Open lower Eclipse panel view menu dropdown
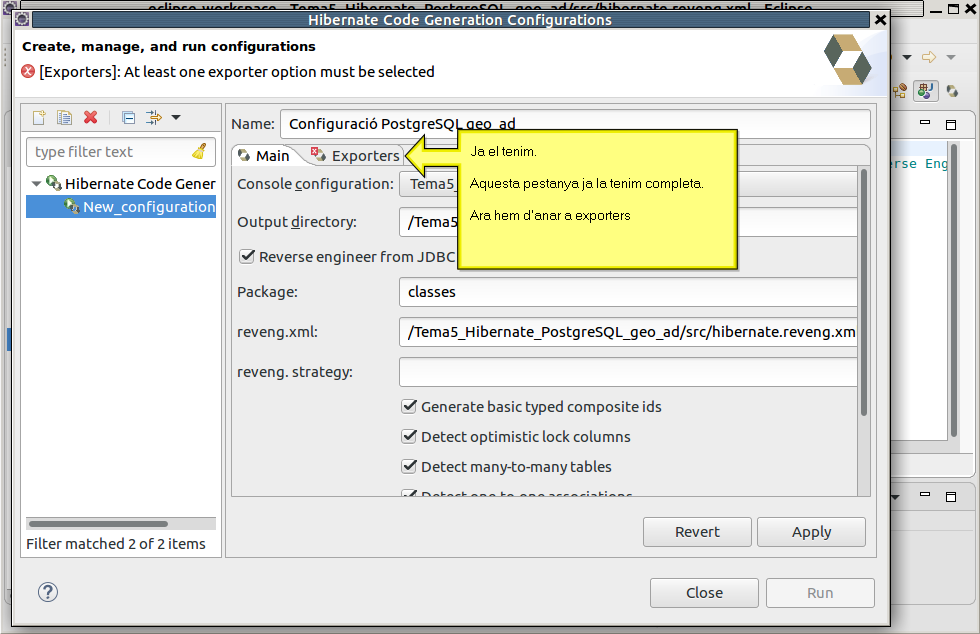This screenshot has width=980, height=634. [896, 497]
